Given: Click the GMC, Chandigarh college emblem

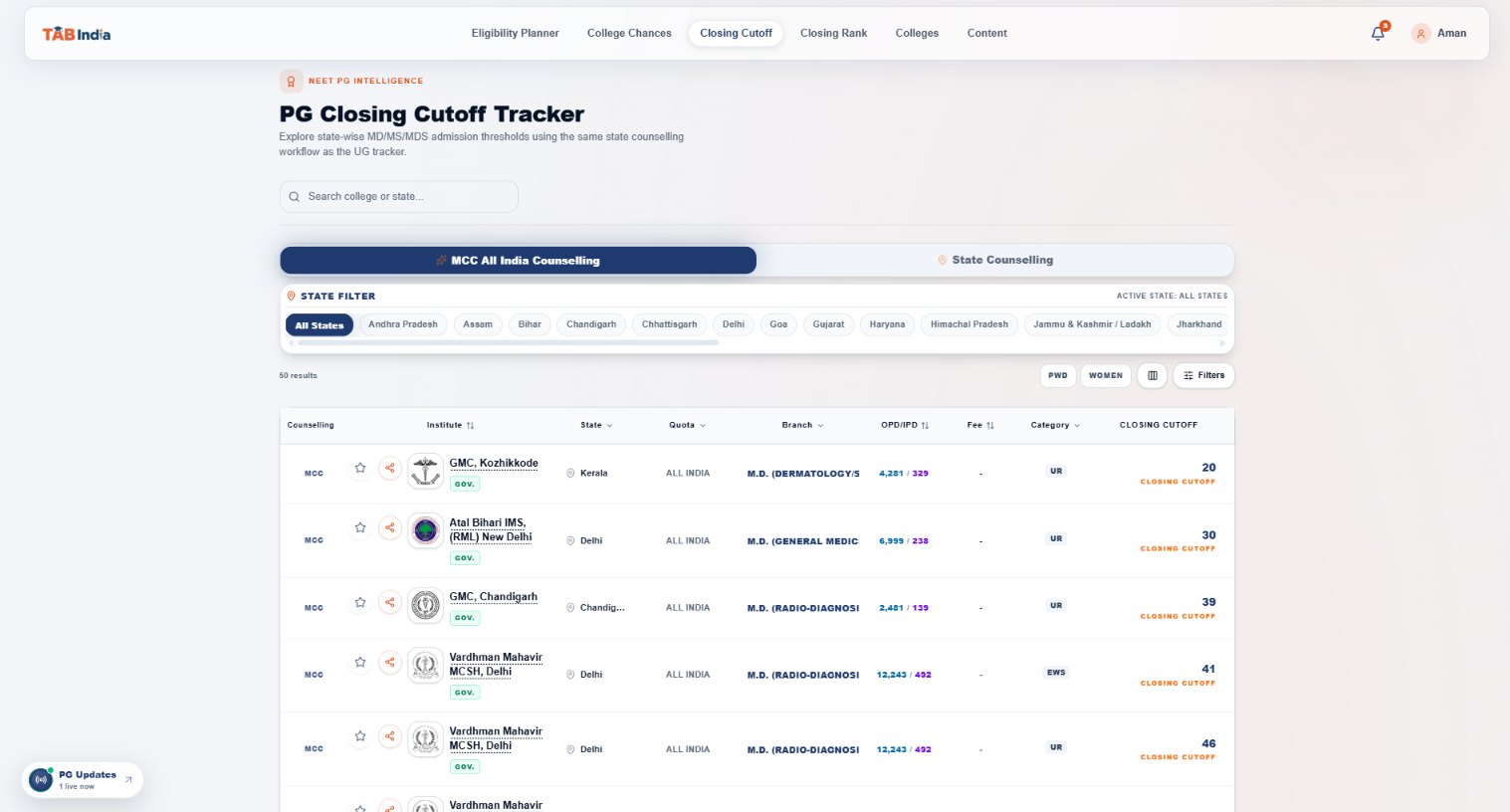Looking at the screenshot, I should click(426, 605).
